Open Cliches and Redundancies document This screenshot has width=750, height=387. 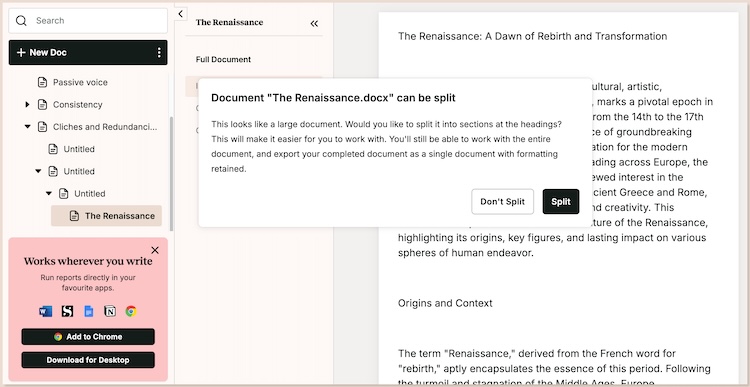105,127
